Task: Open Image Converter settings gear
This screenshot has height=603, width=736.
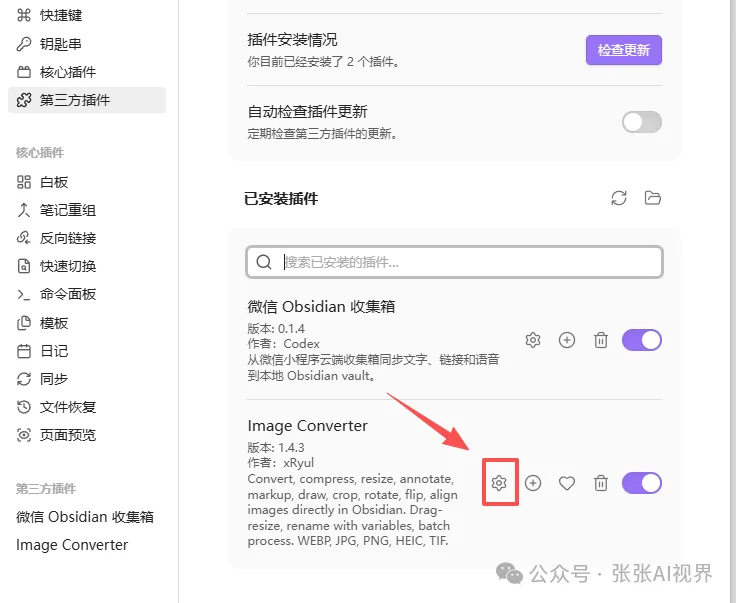Action: pos(499,483)
